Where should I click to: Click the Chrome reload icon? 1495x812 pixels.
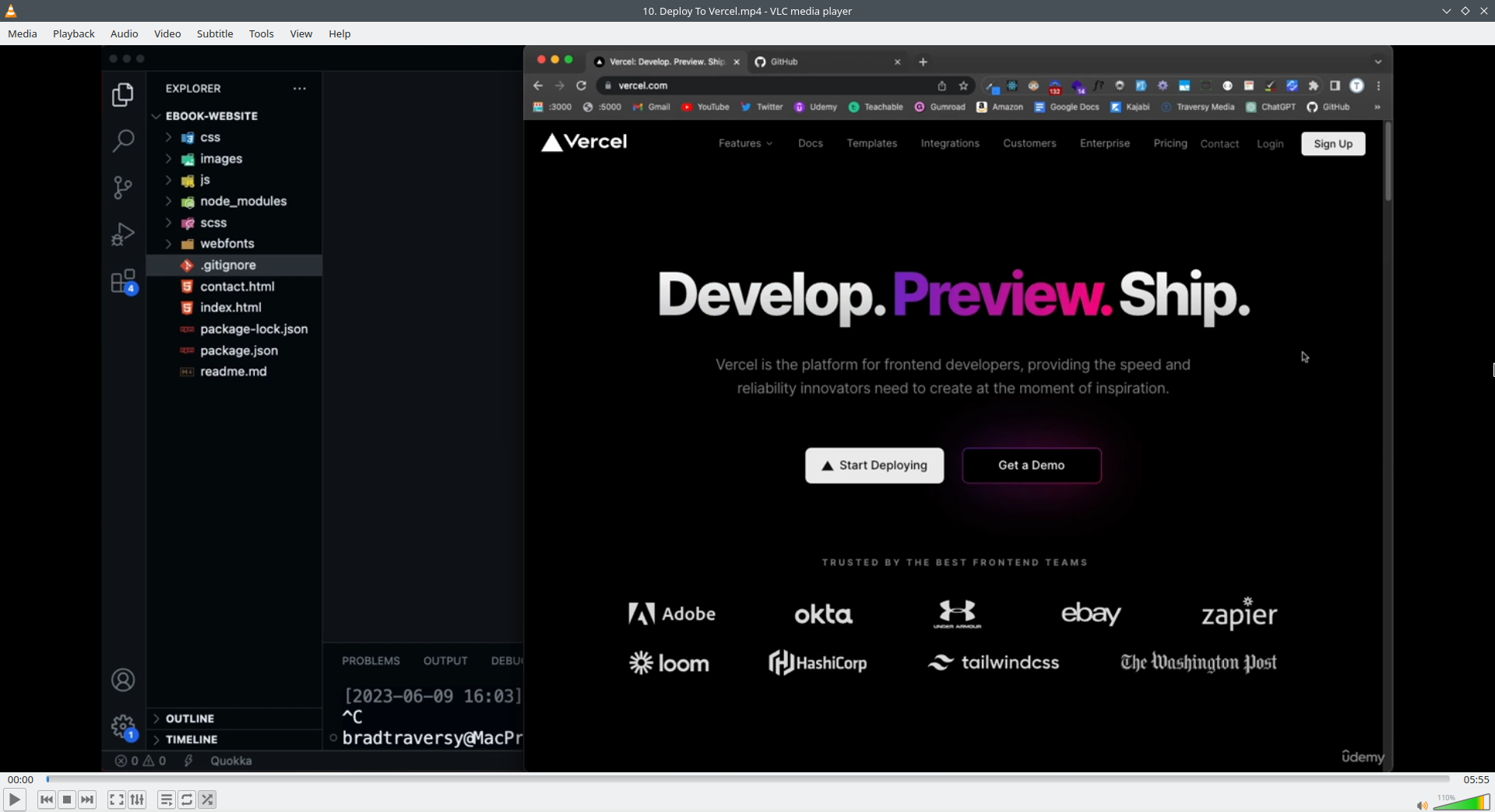point(581,86)
